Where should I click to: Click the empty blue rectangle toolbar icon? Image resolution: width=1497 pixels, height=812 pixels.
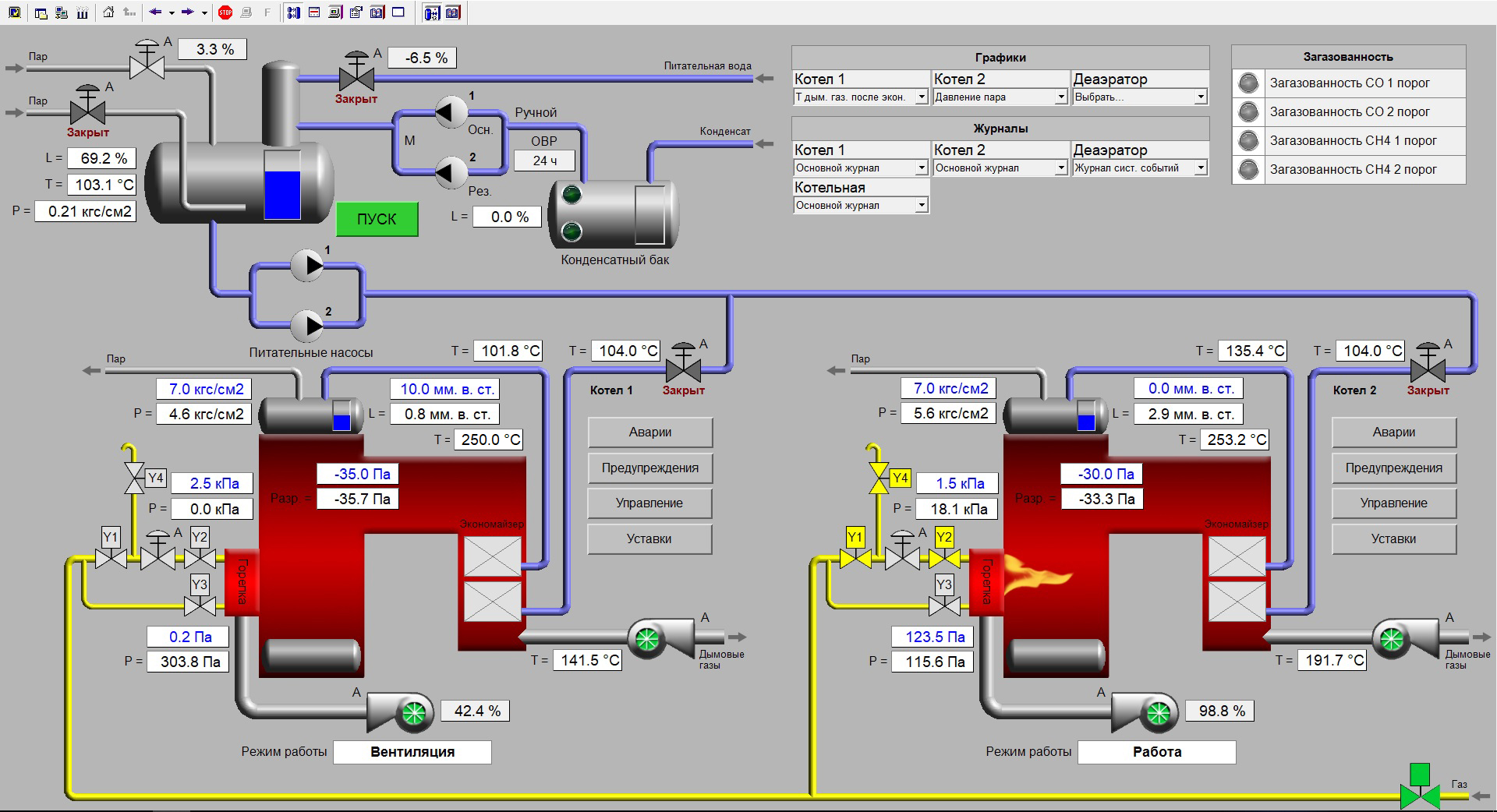398,12
